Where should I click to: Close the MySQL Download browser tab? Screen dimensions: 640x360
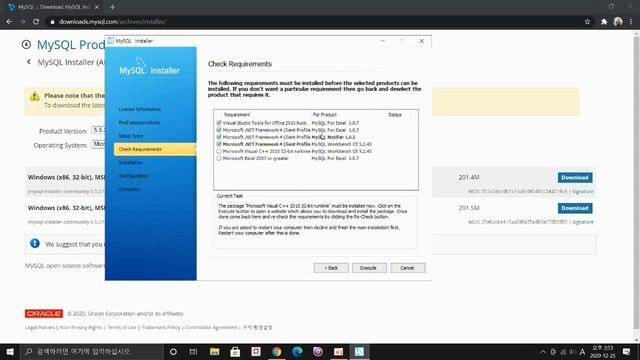click(97, 7)
